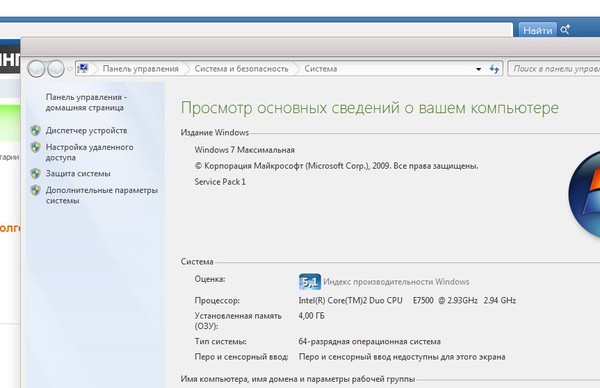Screen dimensions: 600x388
Task: Click shield icon beside 'Диспетчер устройств'
Action: [36, 130]
